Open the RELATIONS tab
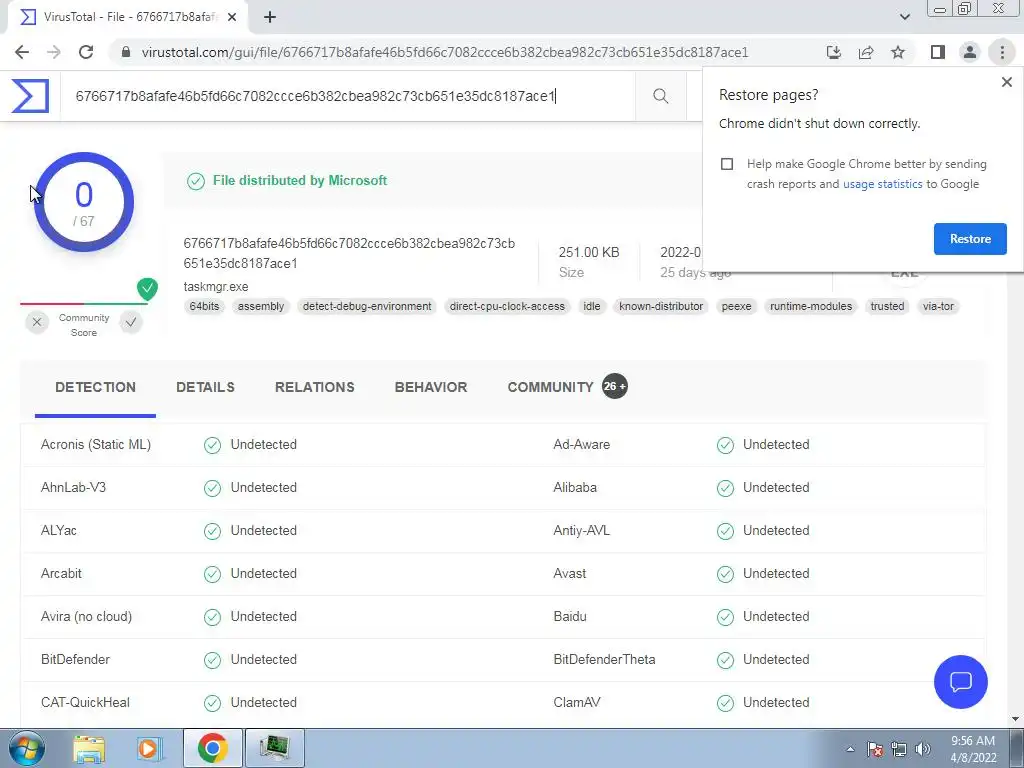This screenshot has height=768, width=1024. pyautogui.click(x=315, y=387)
